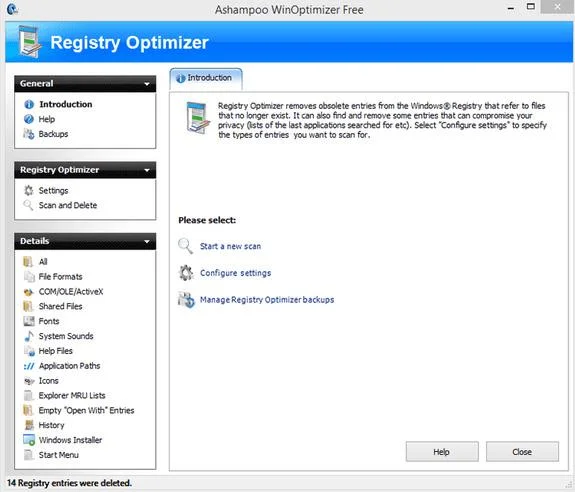Collapse the Details panel using its arrow
This screenshot has height=492, width=575.
click(147, 241)
